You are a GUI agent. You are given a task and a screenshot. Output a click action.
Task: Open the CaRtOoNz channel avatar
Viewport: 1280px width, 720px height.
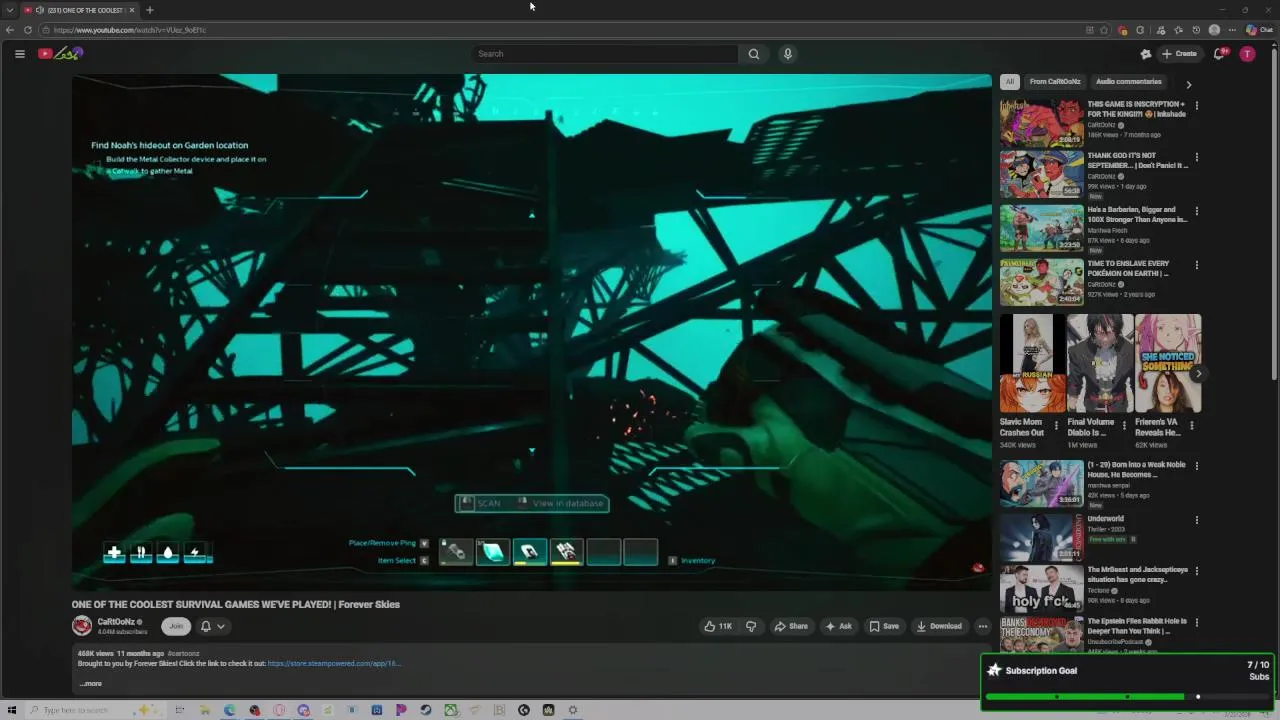(x=82, y=626)
